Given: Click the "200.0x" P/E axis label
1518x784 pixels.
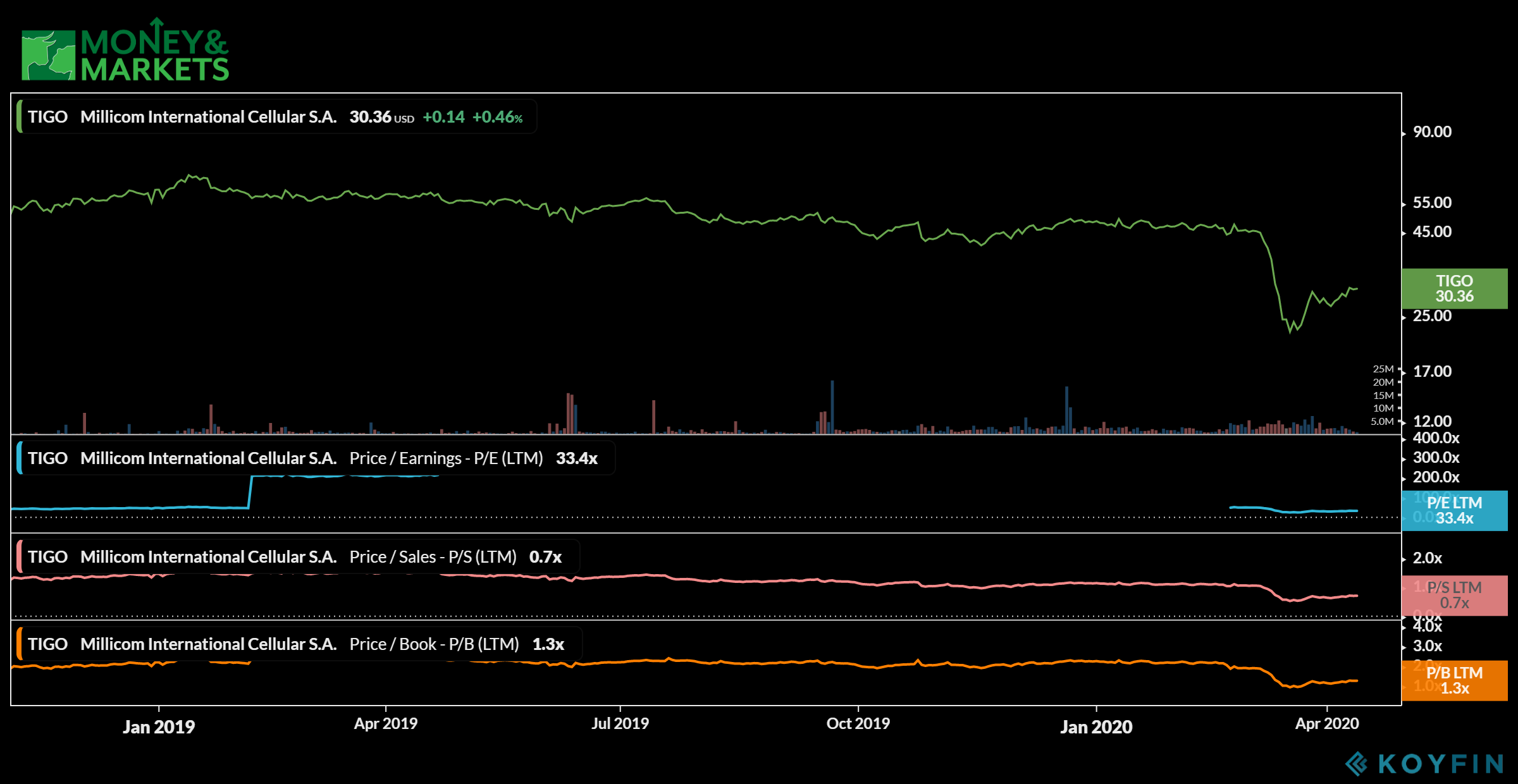Looking at the screenshot, I should coord(1436,477).
